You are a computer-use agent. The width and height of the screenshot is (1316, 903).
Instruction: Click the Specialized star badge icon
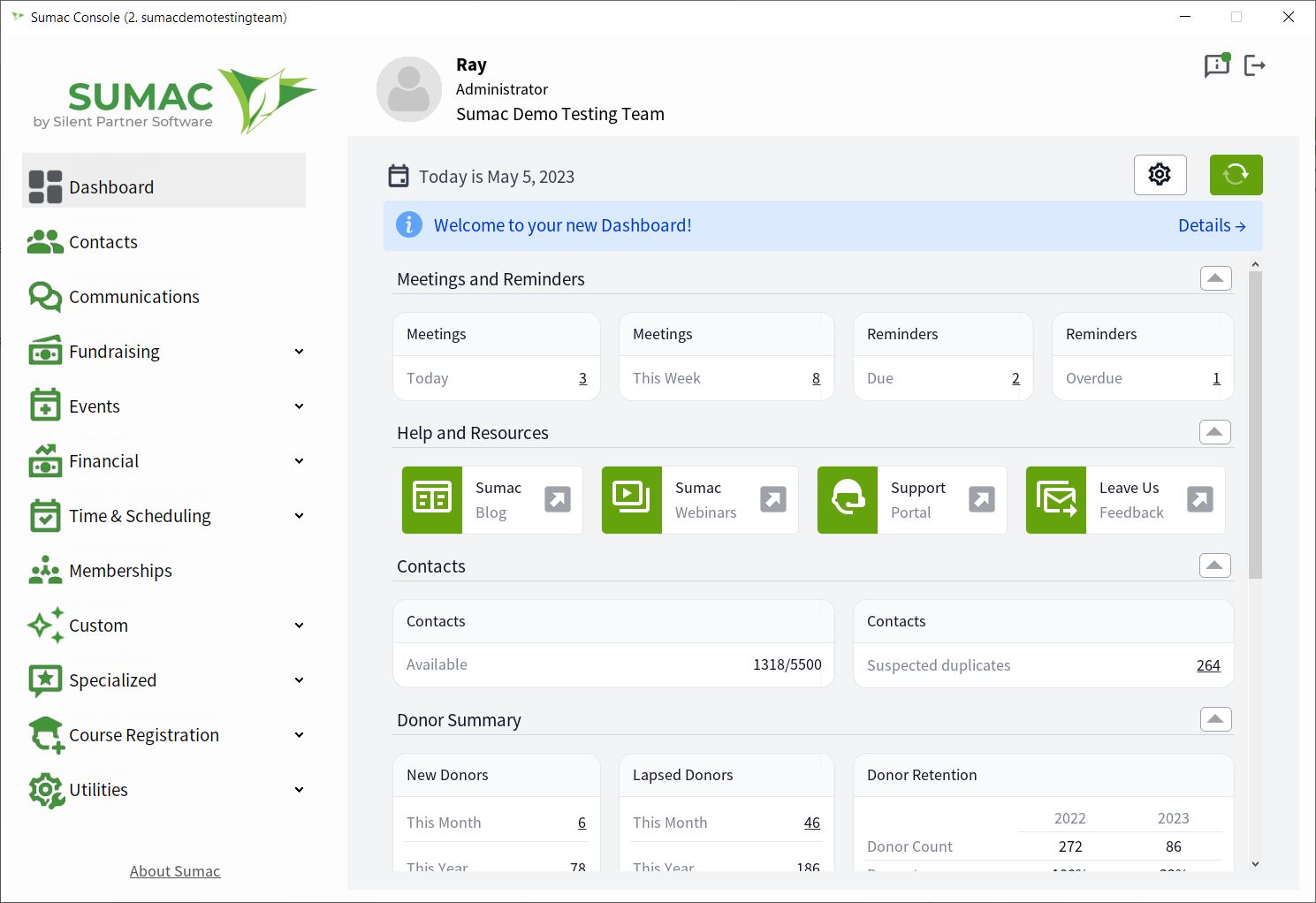pos(45,680)
